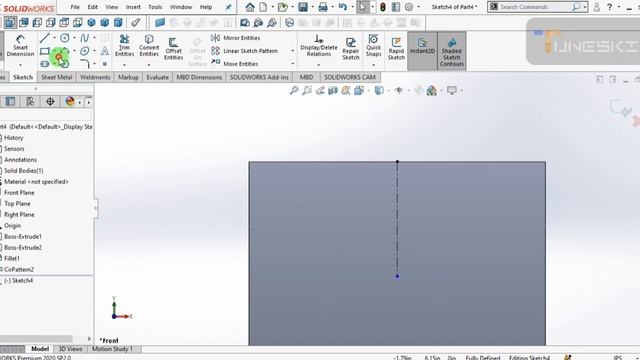640x360 pixels.
Task: Click Display/Delete Relations
Action: tap(319, 46)
